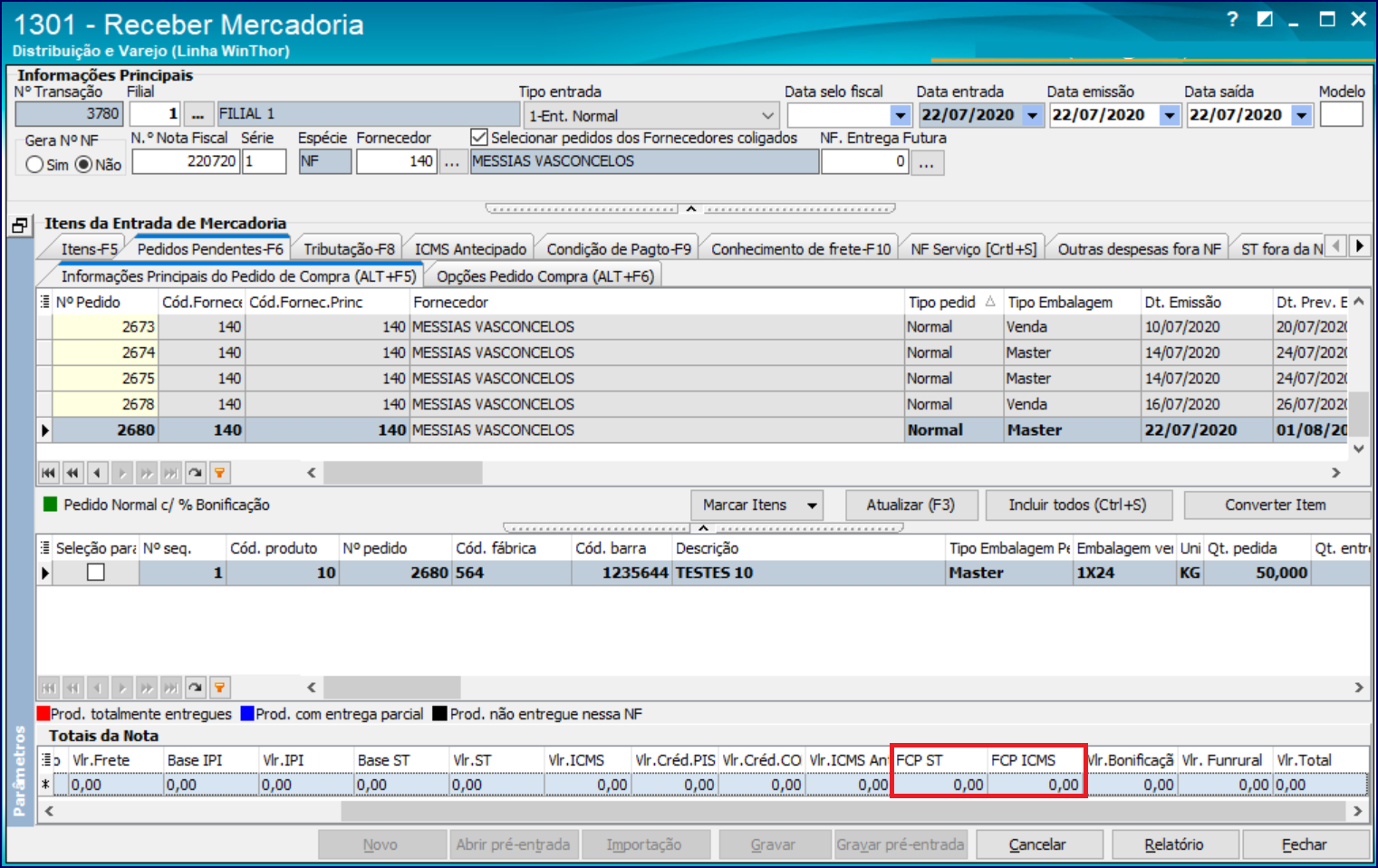1378x868 pixels.
Task: Click the Modelo input field
Action: pyautogui.click(x=1341, y=115)
